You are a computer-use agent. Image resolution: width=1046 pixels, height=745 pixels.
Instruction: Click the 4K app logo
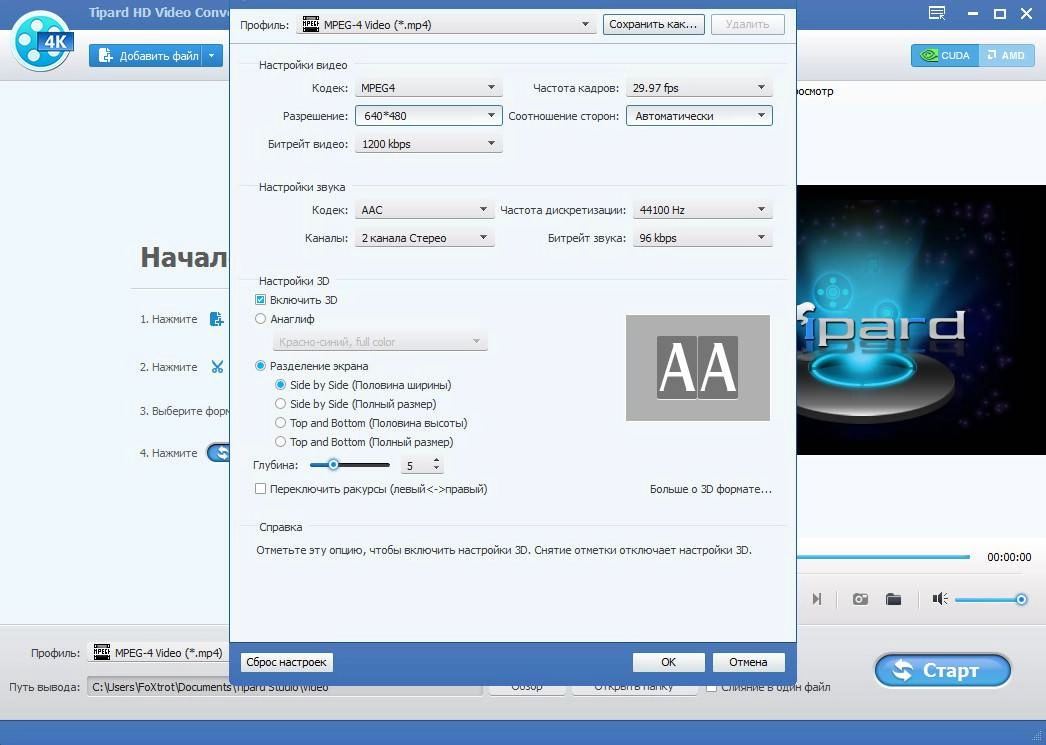point(42,40)
